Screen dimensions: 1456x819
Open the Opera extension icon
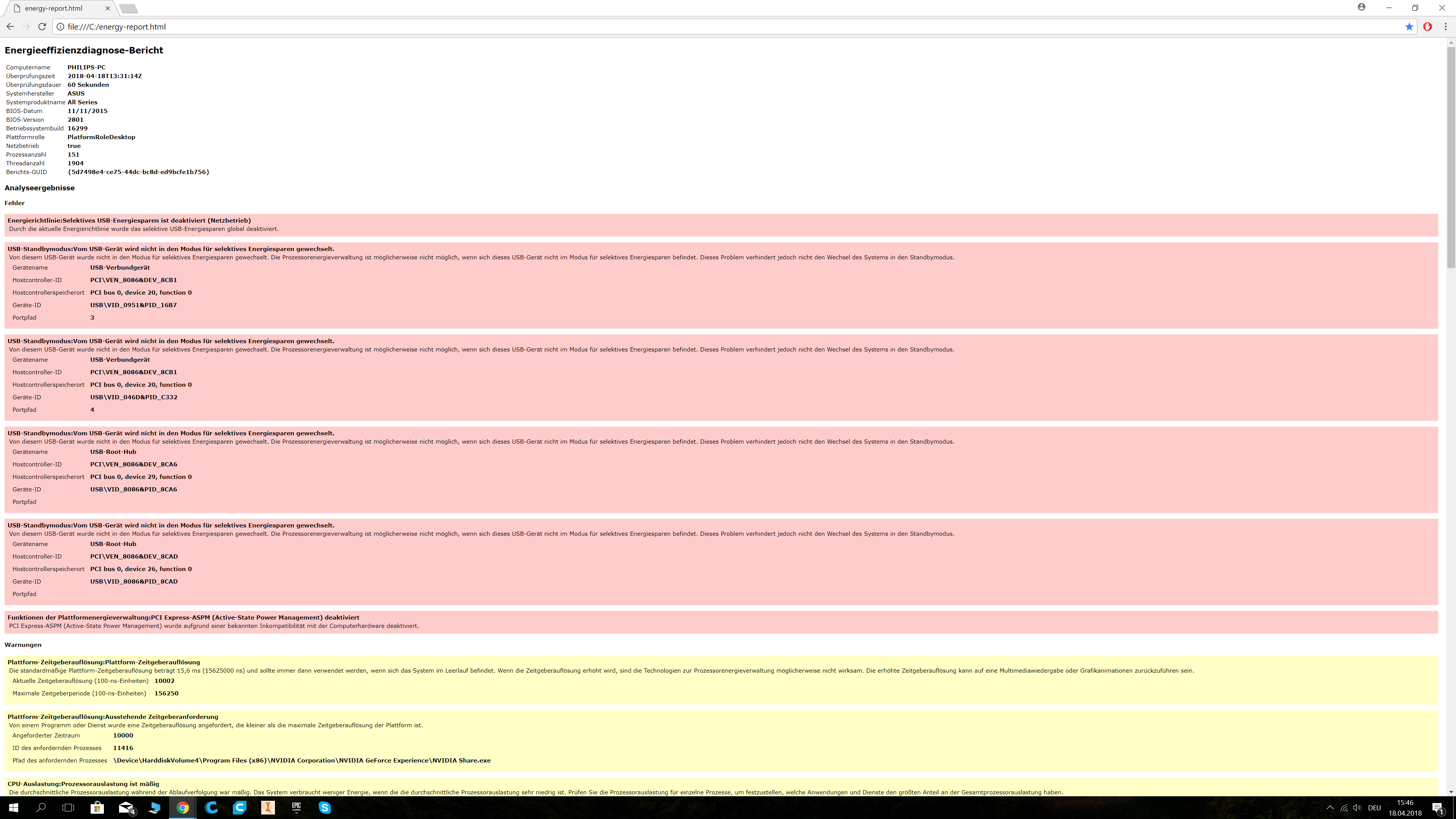pos(1427,27)
